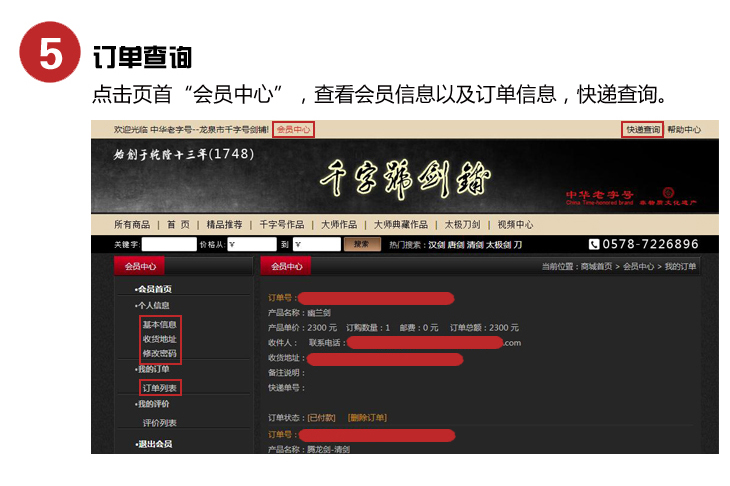This screenshot has width=730, height=486.
Task: Click the [已付款] order status link
Action: [x=322, y=418]
